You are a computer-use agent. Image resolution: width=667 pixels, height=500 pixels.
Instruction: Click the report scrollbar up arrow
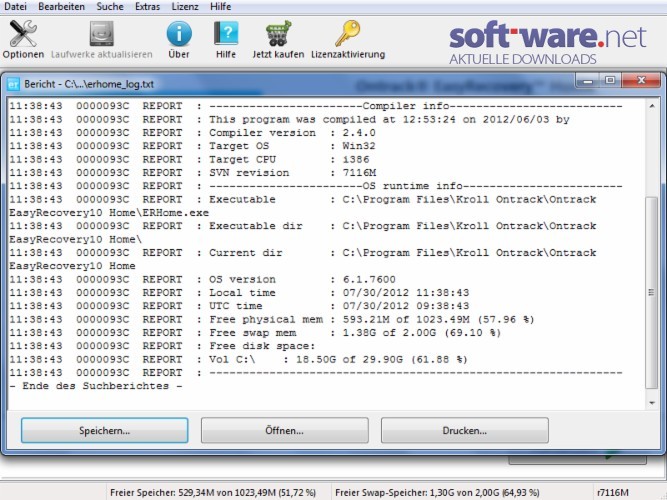[x=652, y=106]
